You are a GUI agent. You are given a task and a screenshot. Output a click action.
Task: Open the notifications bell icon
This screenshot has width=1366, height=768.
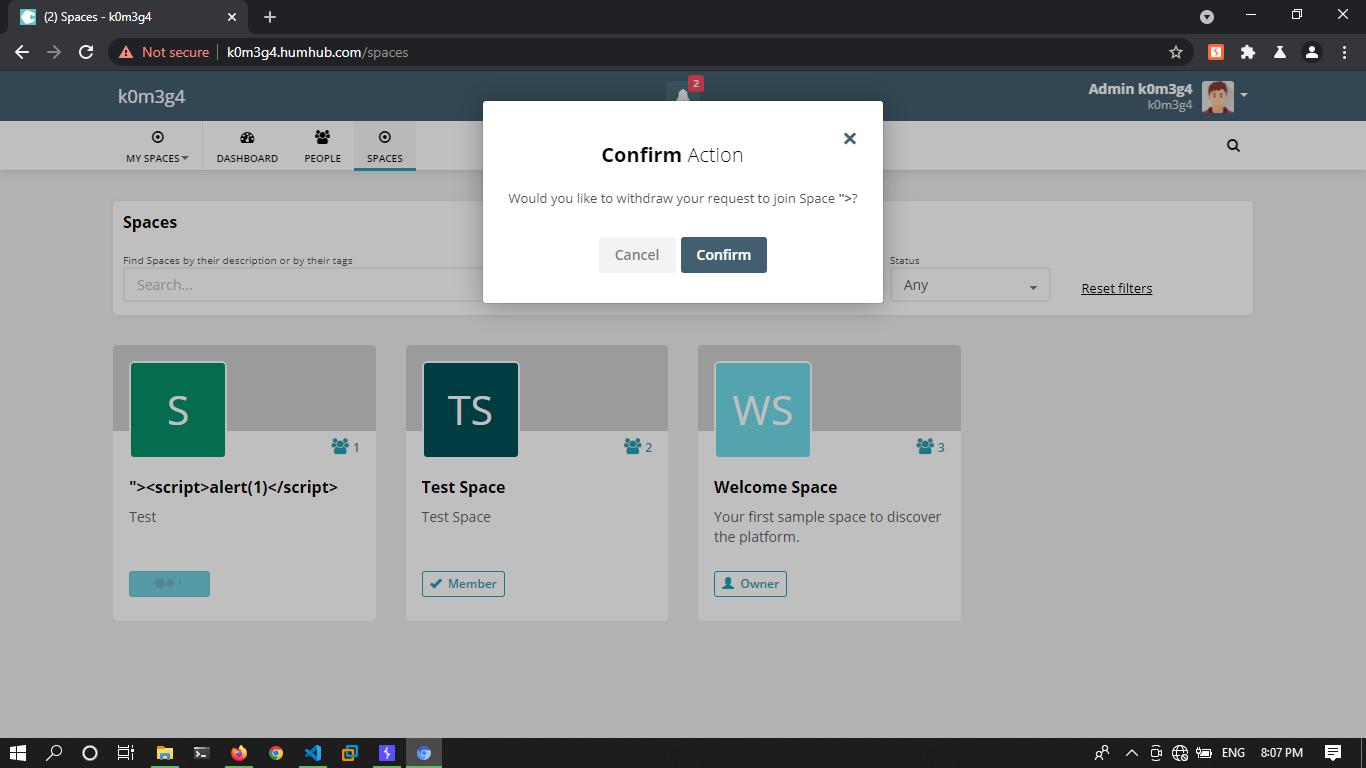click(683, 96)
